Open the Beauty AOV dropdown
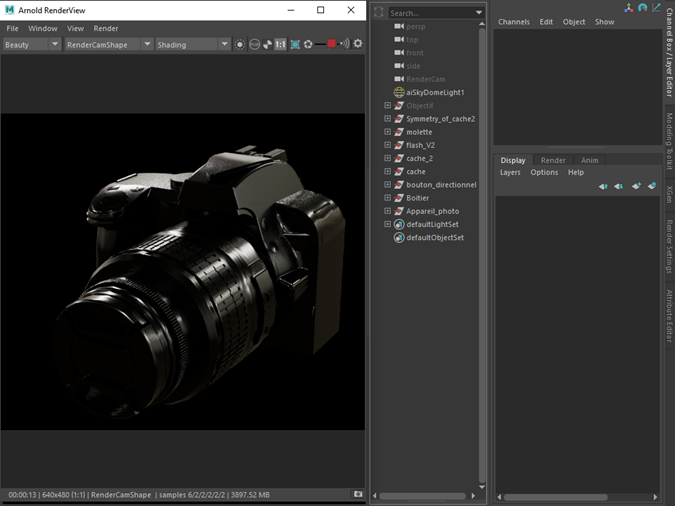 point(31,44)
